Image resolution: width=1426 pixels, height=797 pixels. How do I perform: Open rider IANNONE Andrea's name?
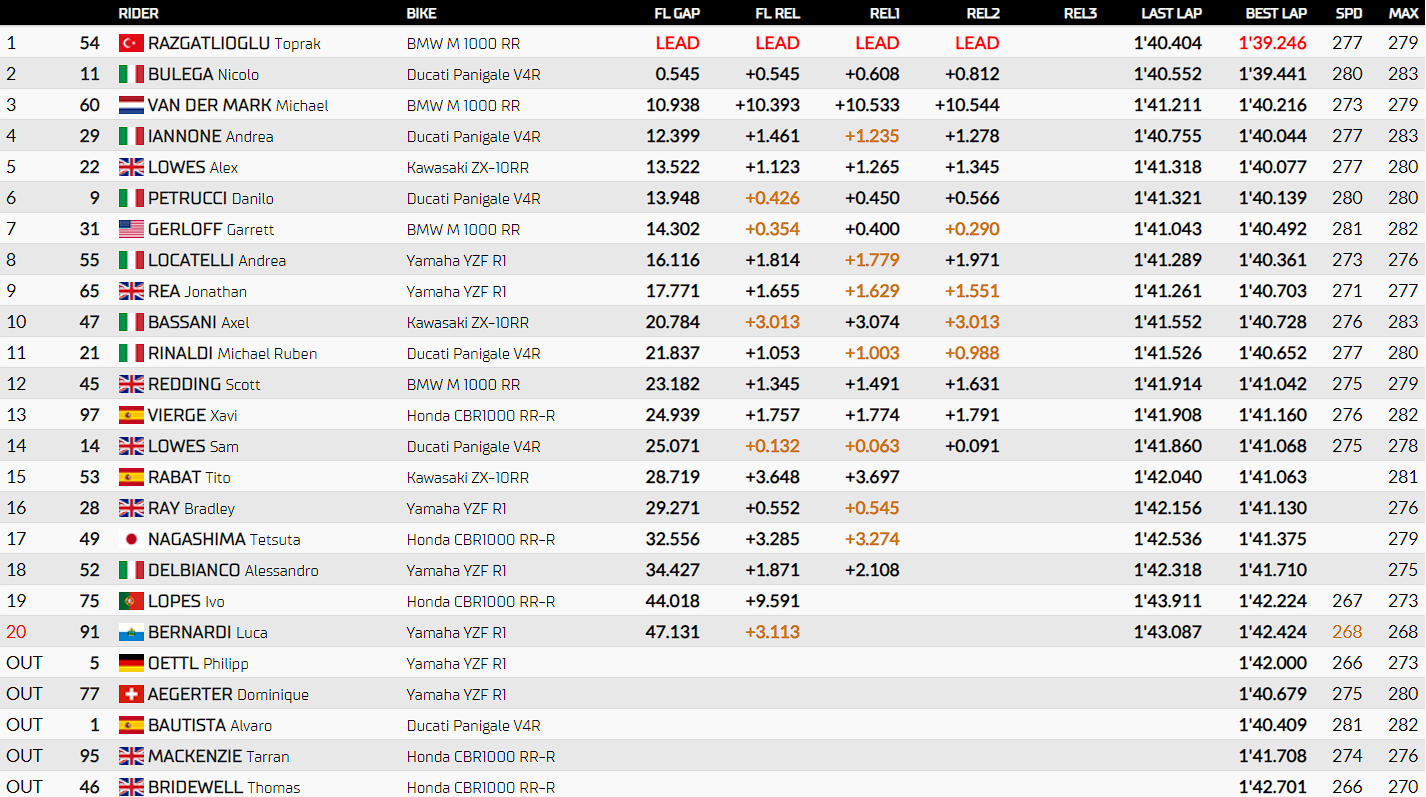pyautogui.click(x=210, y=136)
